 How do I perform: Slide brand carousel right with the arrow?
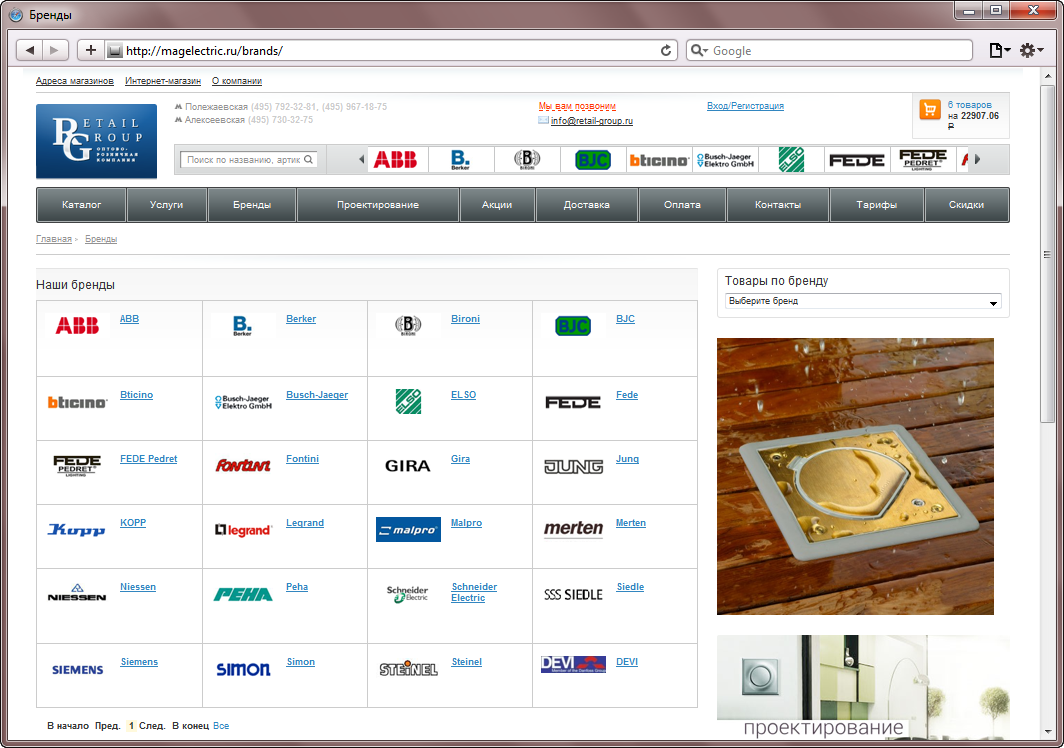[x=977, y=160]
